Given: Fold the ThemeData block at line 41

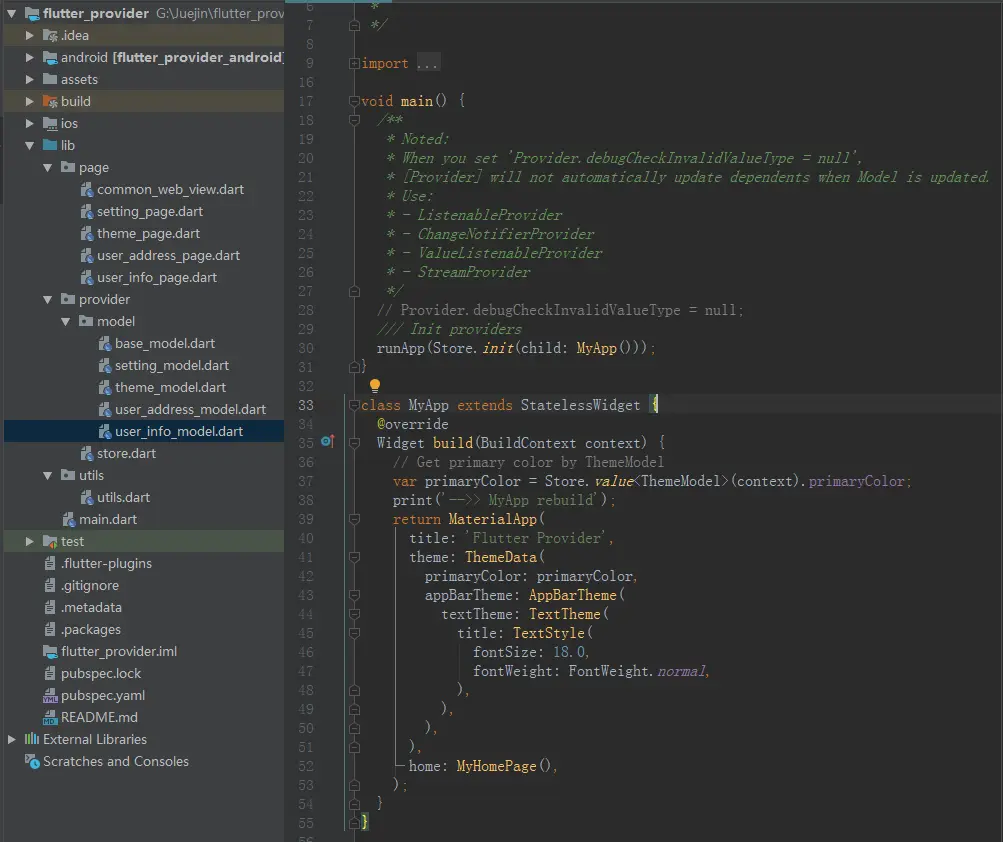Looking at the screenshot, I should (354, 557).
